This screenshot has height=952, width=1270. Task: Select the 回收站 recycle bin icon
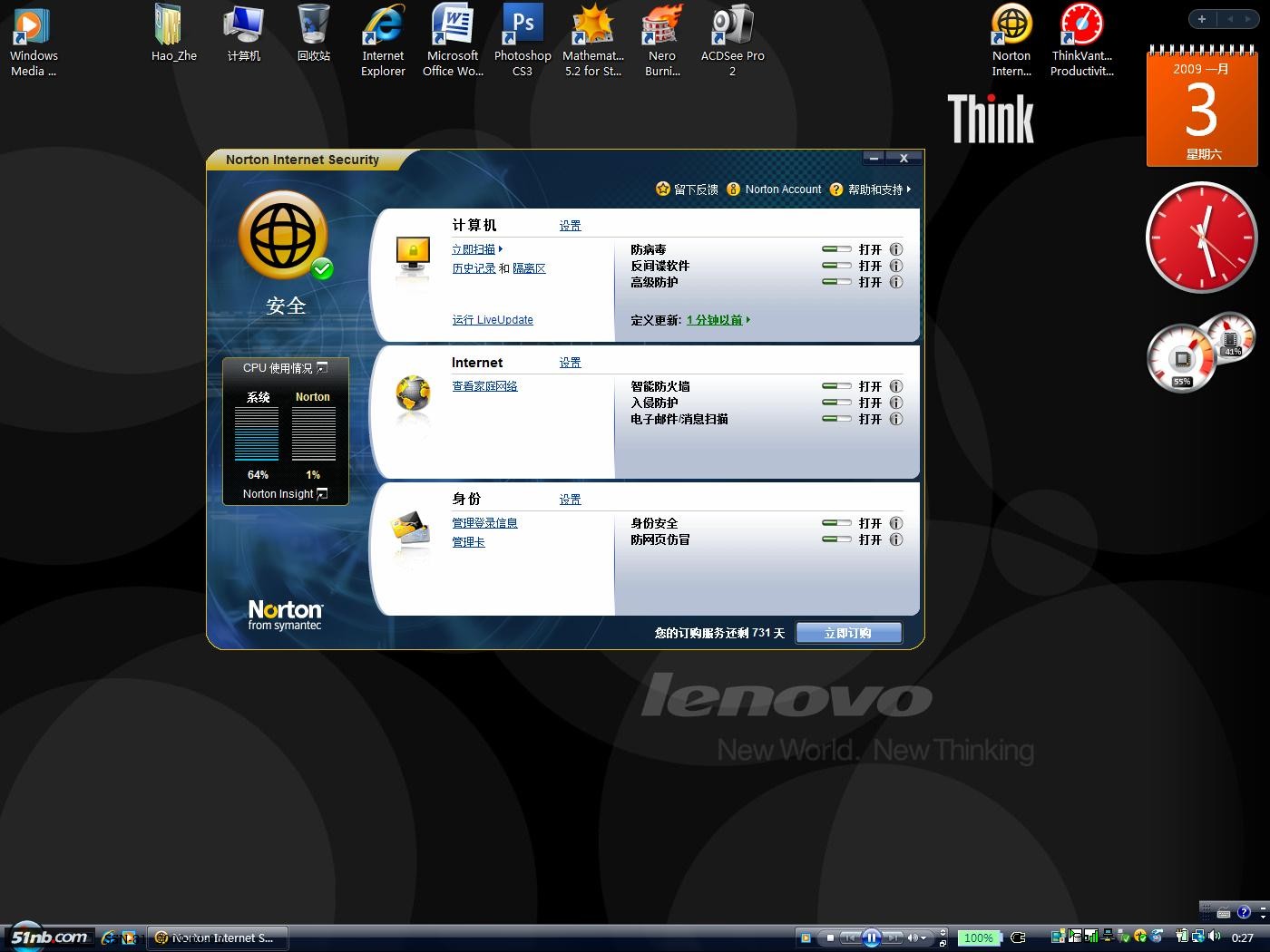[314, 34]
